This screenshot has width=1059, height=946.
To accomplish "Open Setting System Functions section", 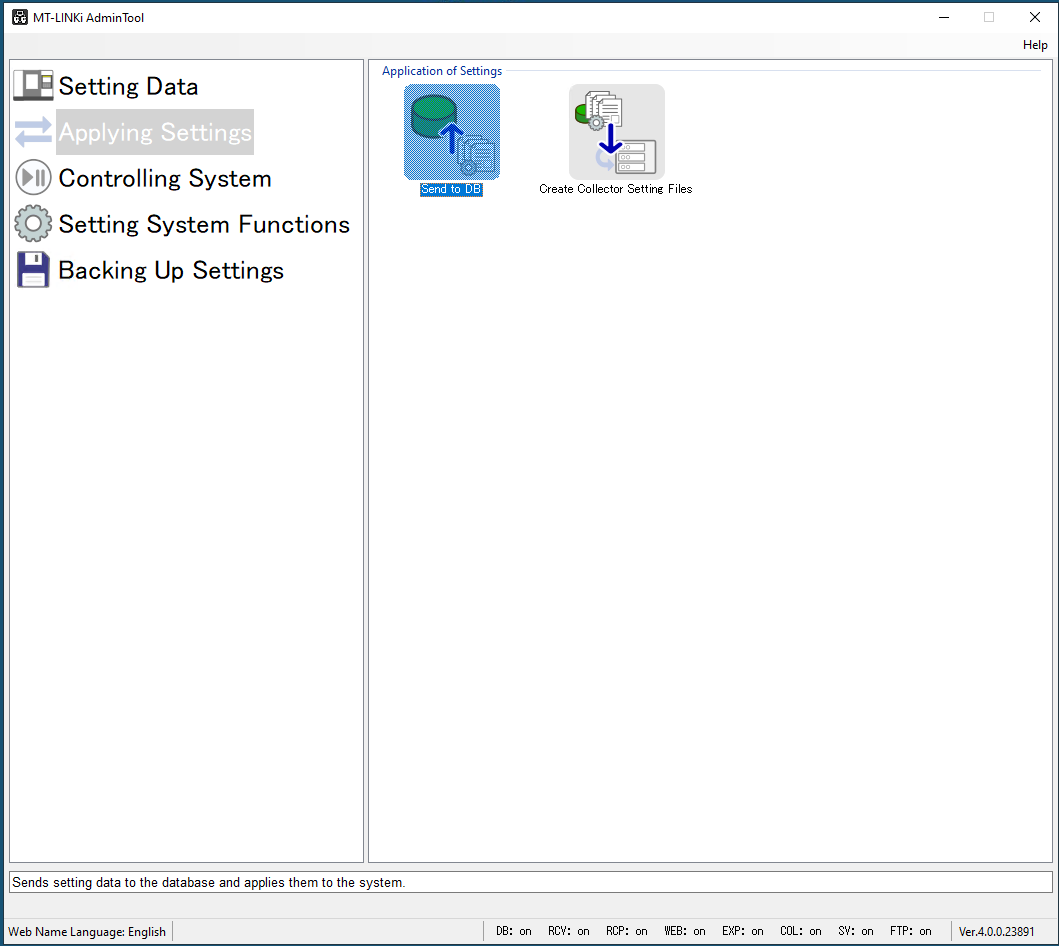I will (x=204, y=224).
